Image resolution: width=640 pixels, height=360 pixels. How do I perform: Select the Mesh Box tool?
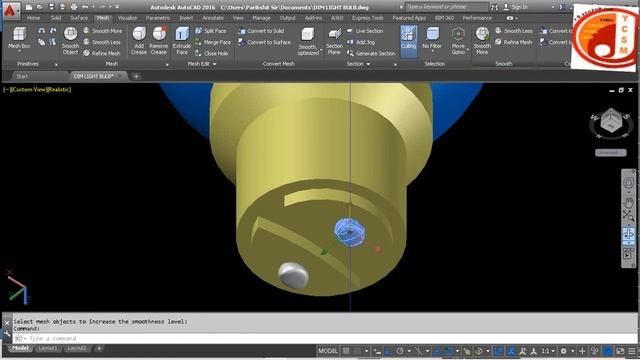coord(19,38)
